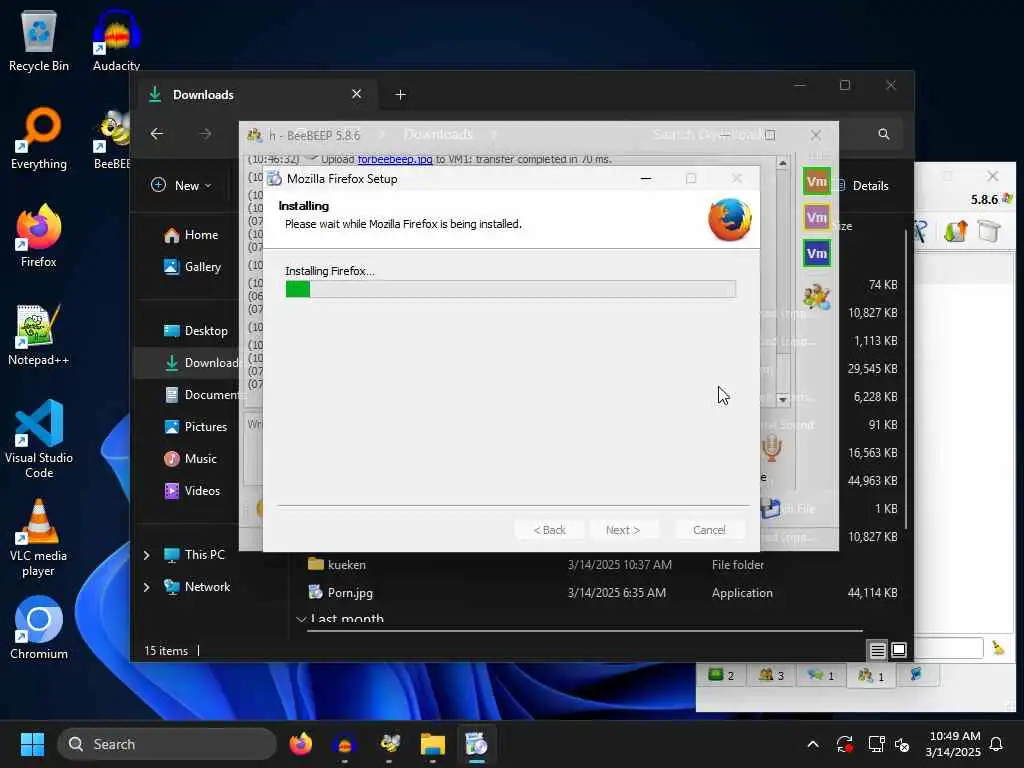Click the gray bin icon in BeeBEEP toolbar

[x=989, y=231]
